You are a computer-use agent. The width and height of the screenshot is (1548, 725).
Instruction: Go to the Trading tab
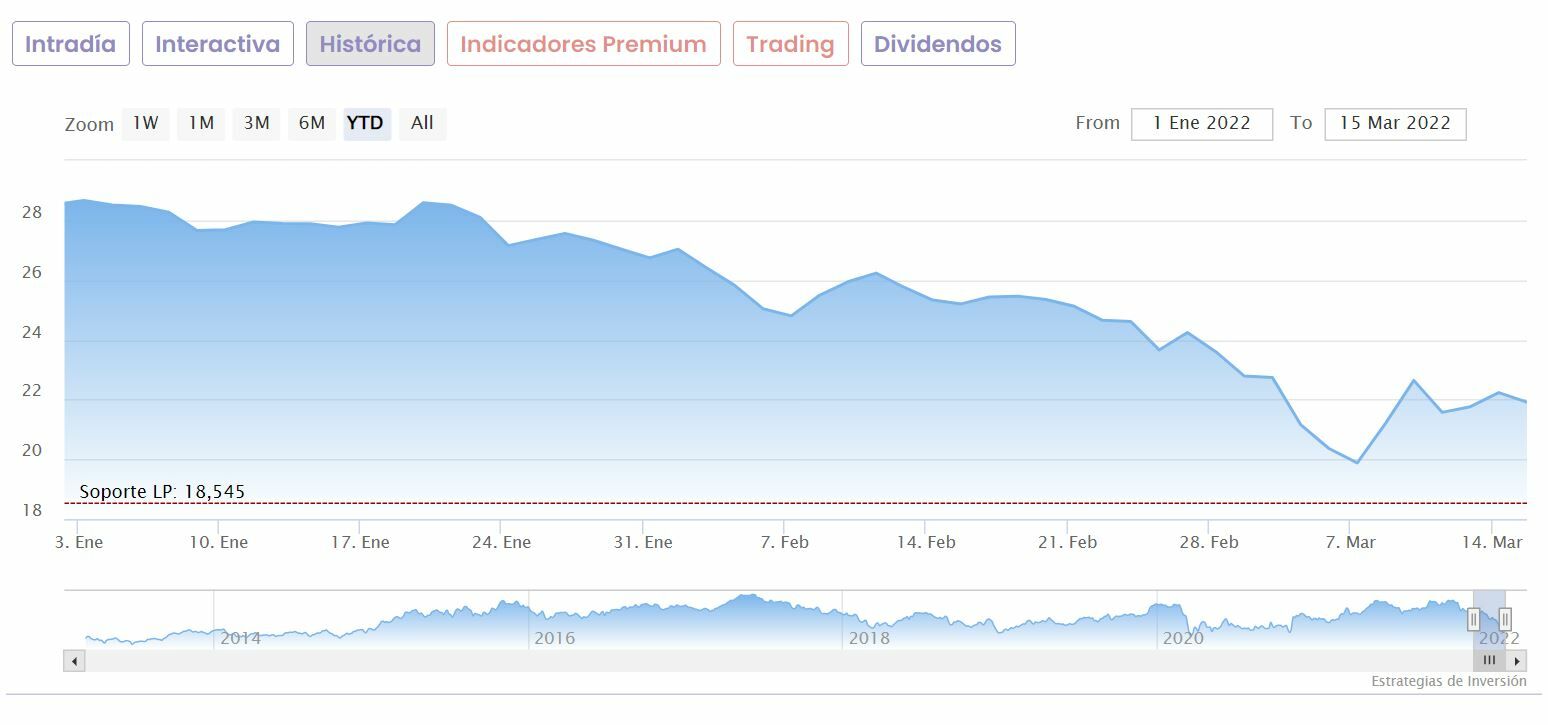coord(790,44)
